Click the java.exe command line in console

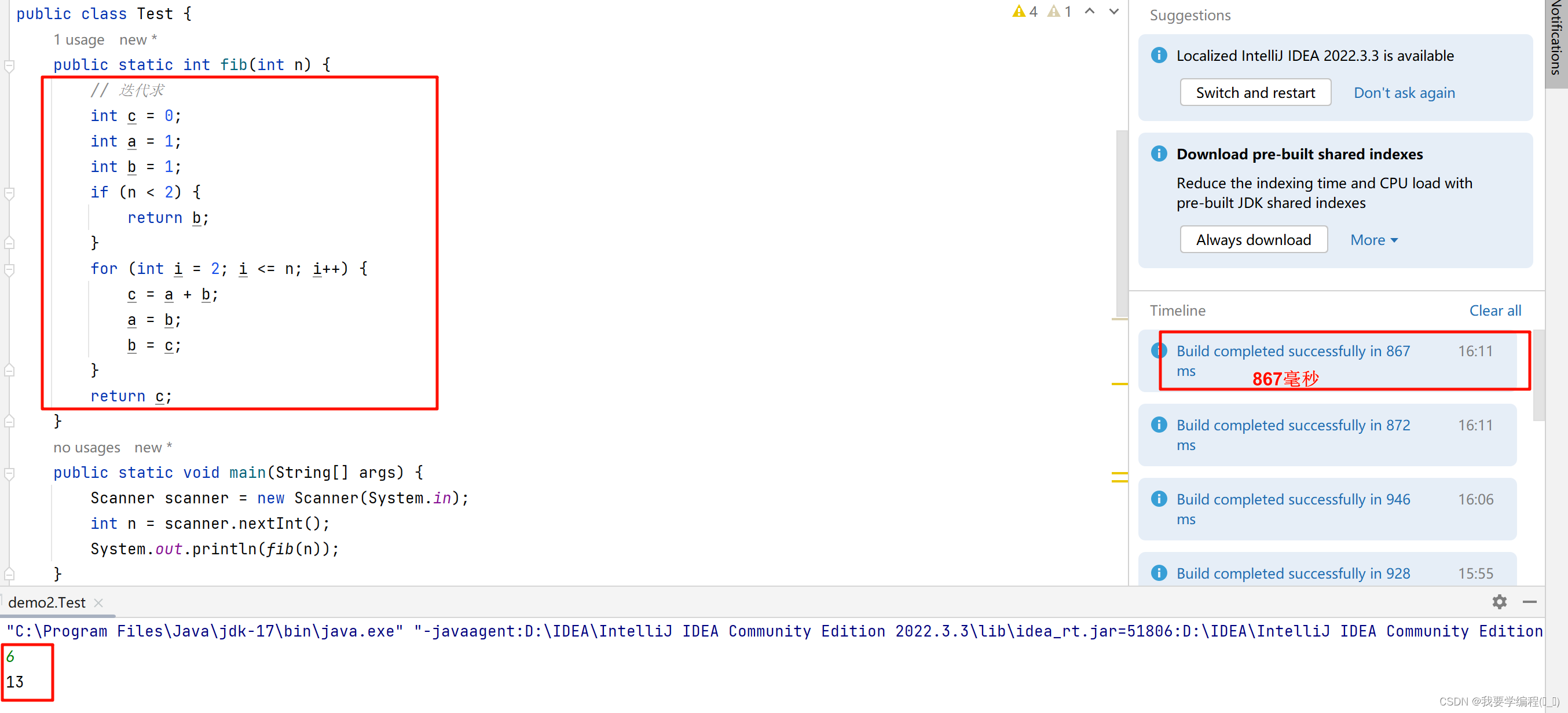point(774,631)
